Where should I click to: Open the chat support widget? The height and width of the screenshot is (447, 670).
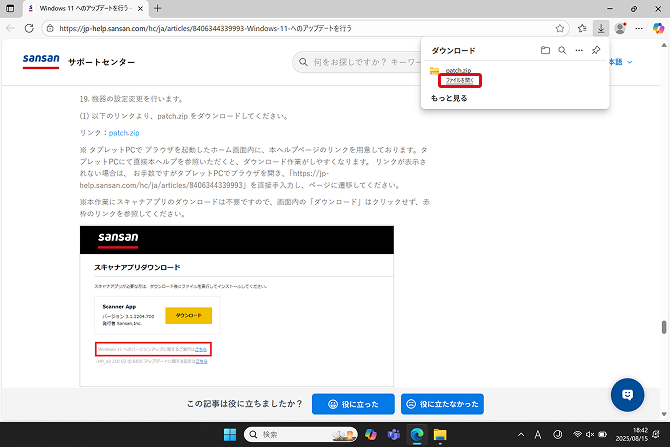[627, 394]
